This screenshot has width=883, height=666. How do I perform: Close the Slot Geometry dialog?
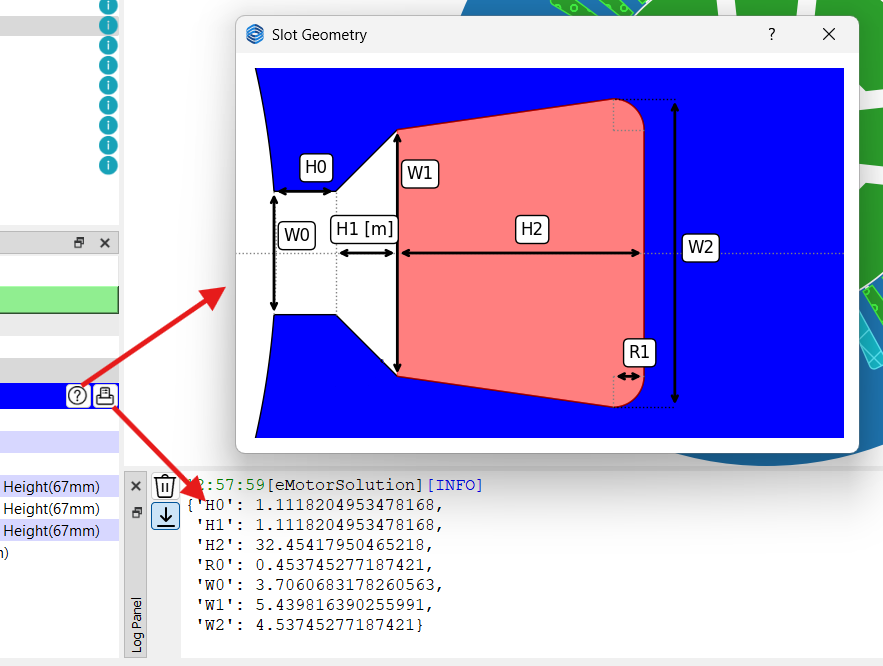828,34
